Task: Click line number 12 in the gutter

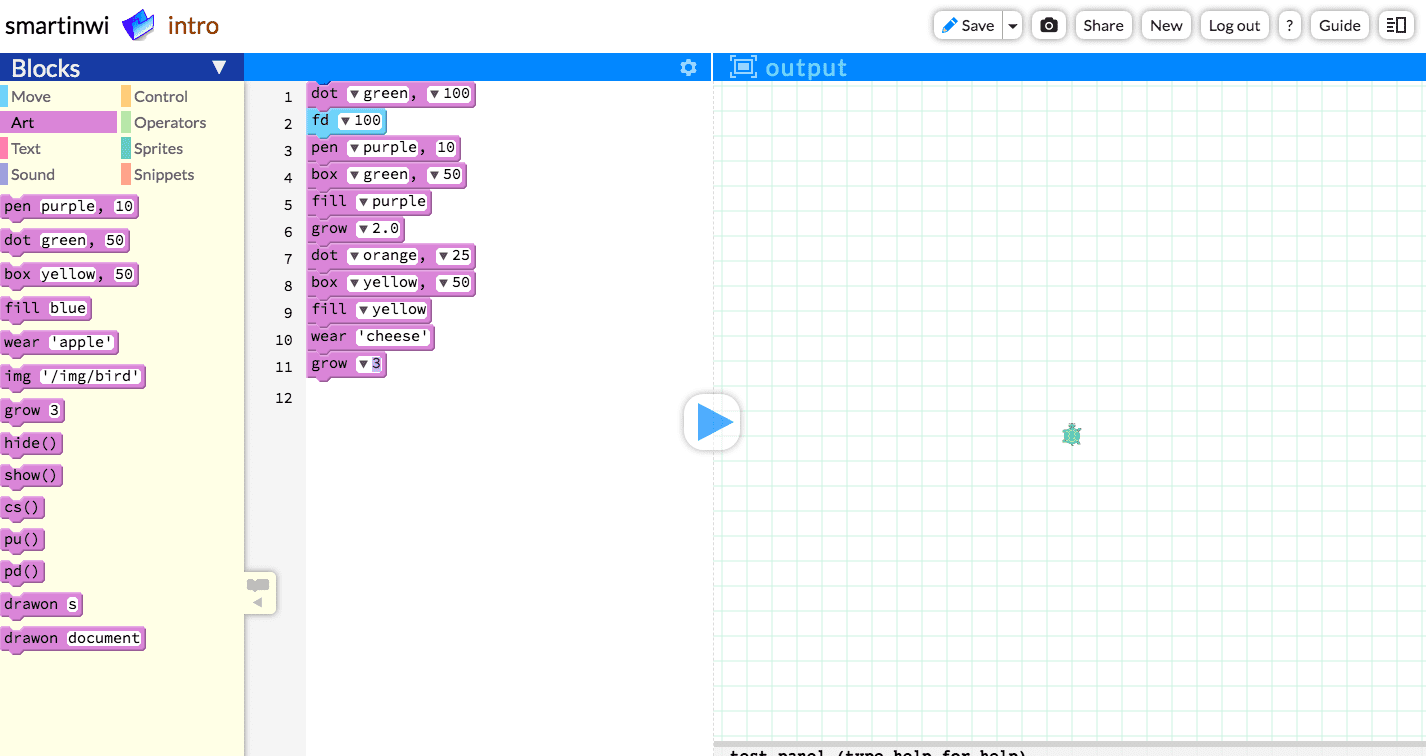Action: (x=284, y=398)
